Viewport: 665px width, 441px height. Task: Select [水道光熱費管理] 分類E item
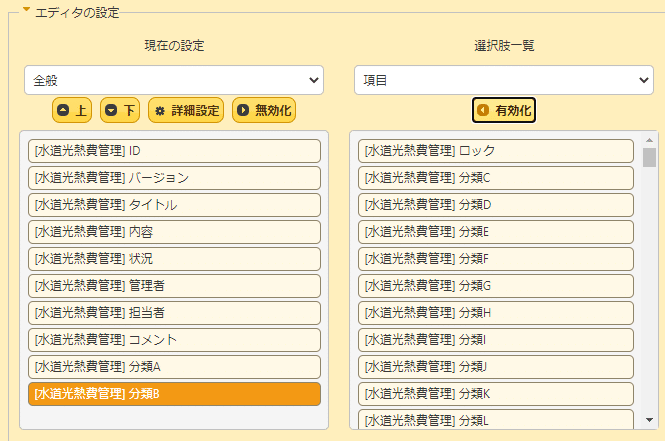coord(496,232)
